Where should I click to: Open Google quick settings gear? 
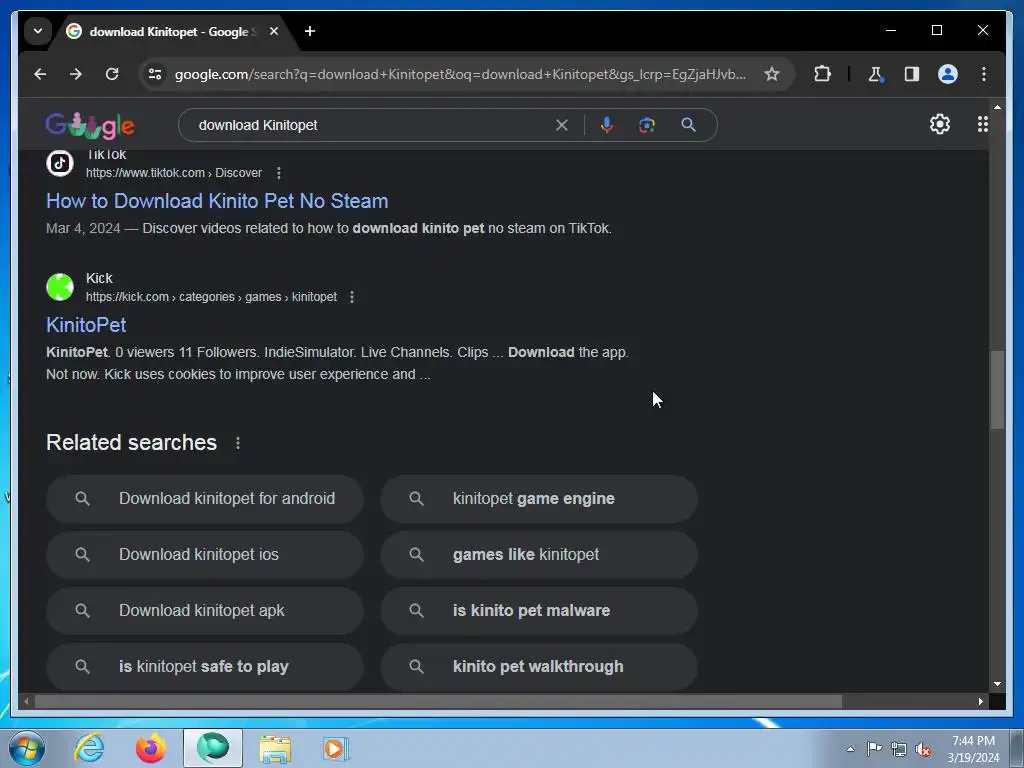coord(940,124)
